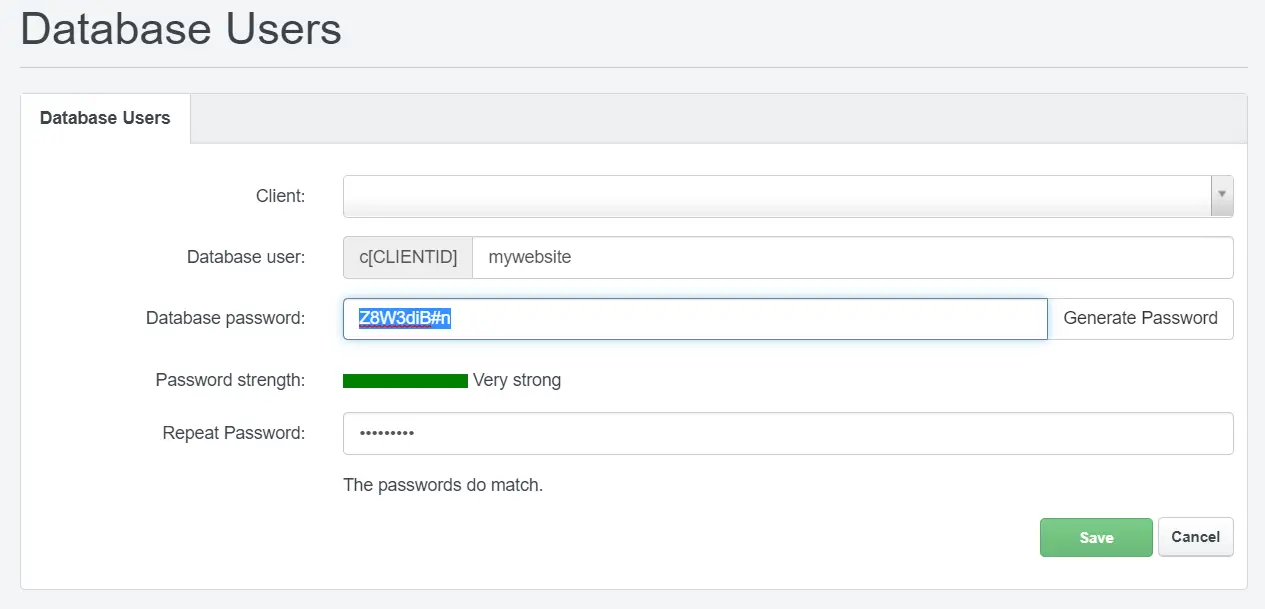Focus the Repeat Password field
Screen dimensions: 1265x609
point(788,433)
